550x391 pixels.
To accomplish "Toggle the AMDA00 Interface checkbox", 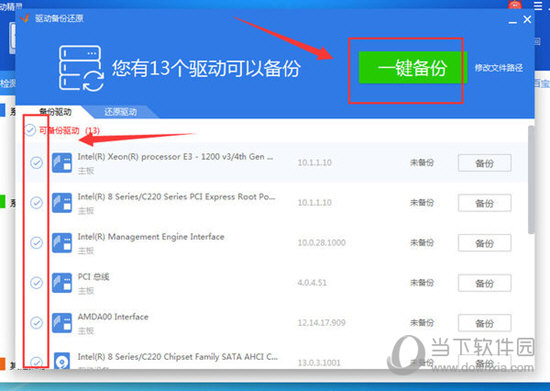I will [36, 323].
